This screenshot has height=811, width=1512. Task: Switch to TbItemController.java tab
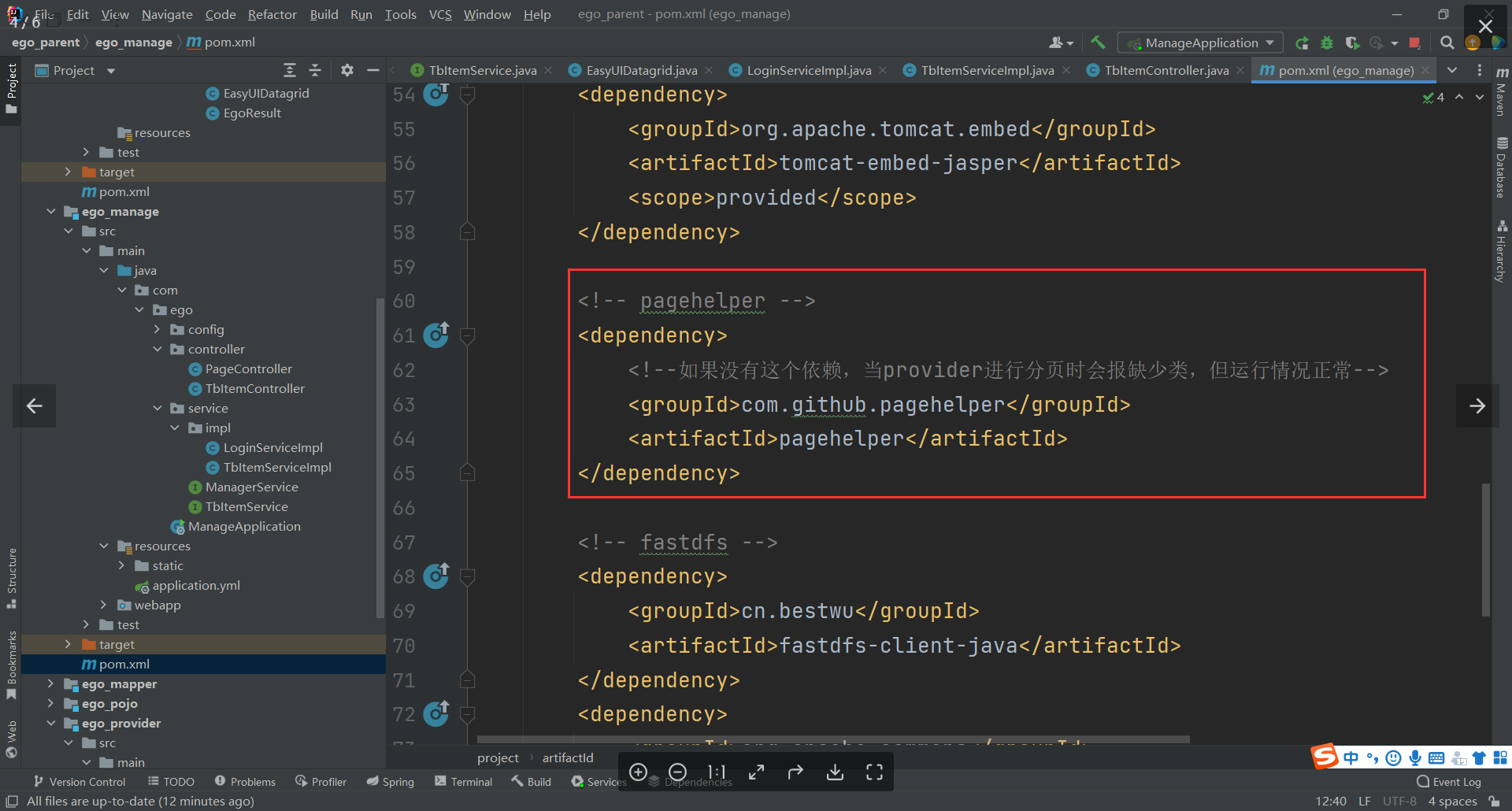coord(1166,70)
